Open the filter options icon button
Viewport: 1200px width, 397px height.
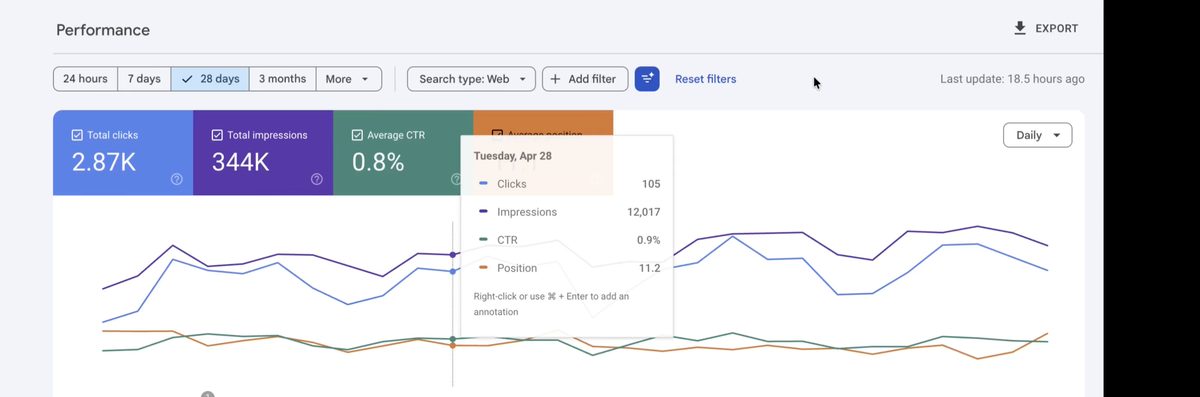click(x=647, y=79)
